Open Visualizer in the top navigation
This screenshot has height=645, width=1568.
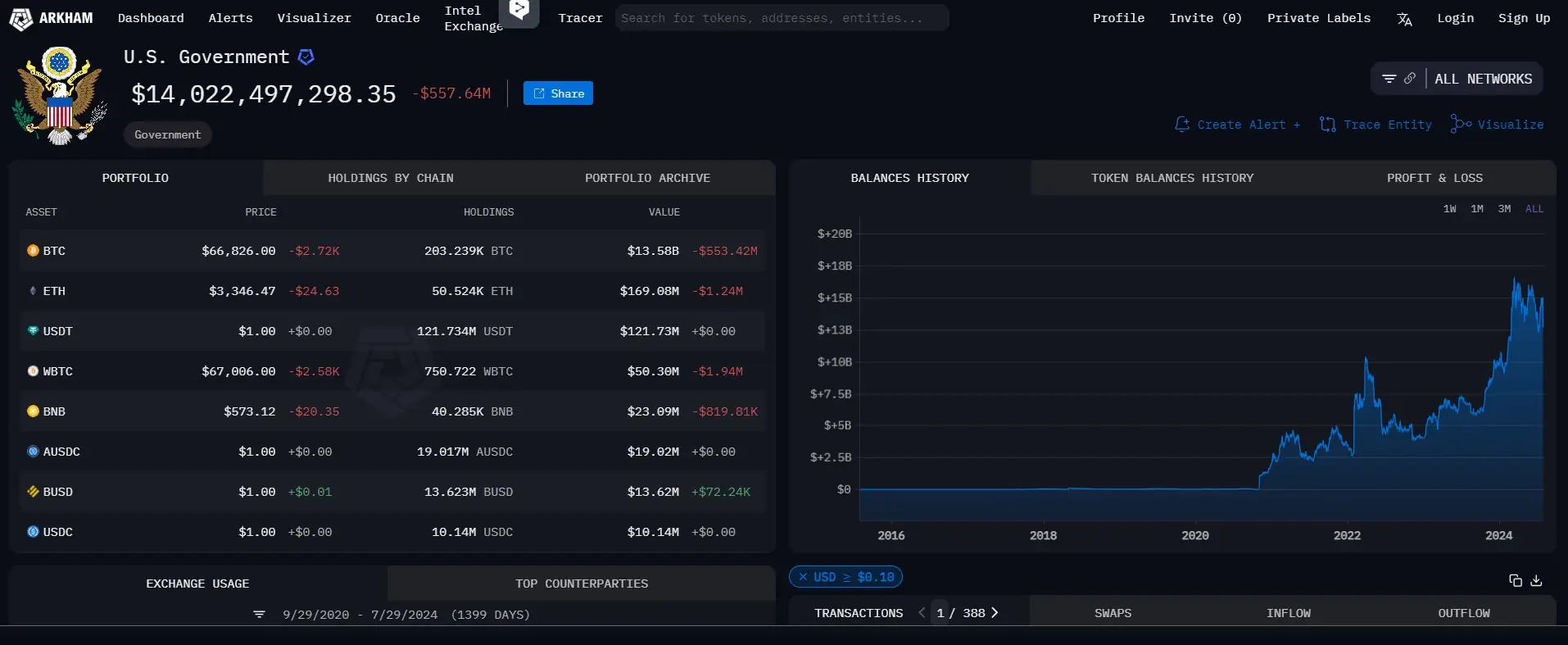(x=314, y=18)
